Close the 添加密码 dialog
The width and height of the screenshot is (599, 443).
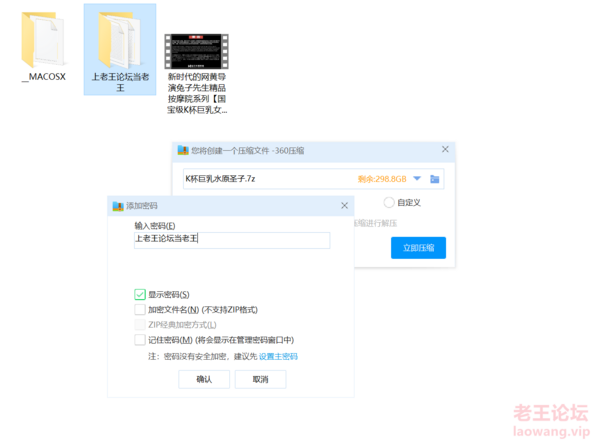tap(345, 205)
